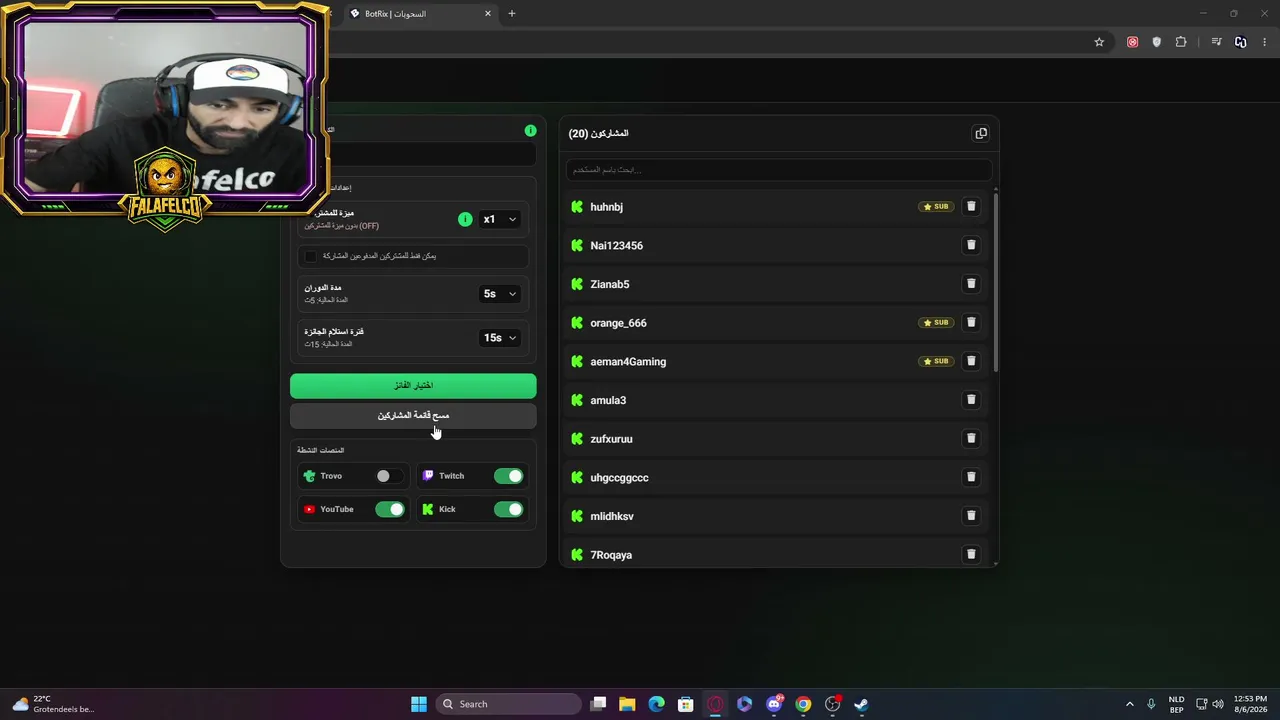The width and height of the screenshot is (1280, 720).
Task: Open Opera GX from the taskbar
Action: pyautogui.click(x=715, y=704)
